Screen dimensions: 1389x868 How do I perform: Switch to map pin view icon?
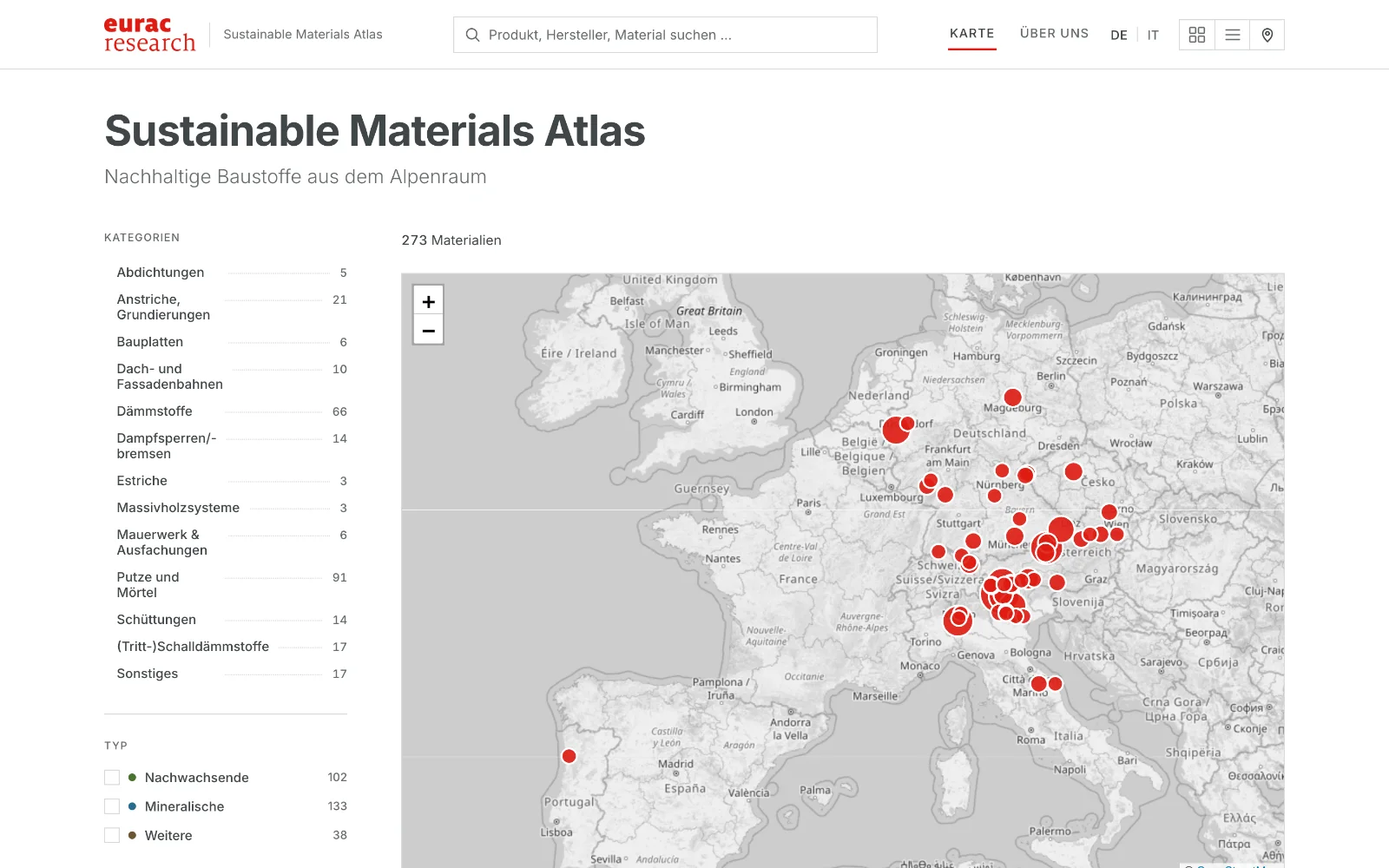tap(1267, 35)
